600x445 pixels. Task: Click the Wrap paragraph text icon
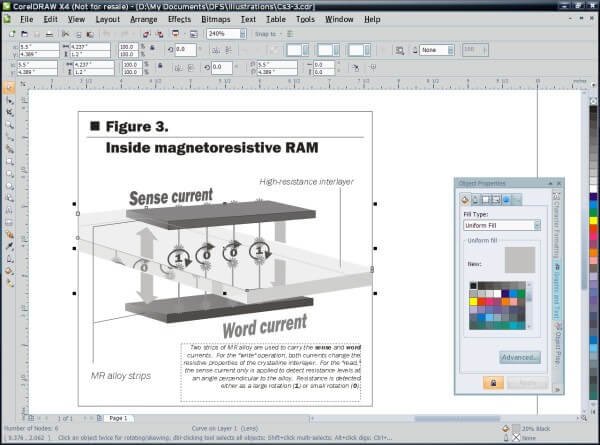[400, 50]
